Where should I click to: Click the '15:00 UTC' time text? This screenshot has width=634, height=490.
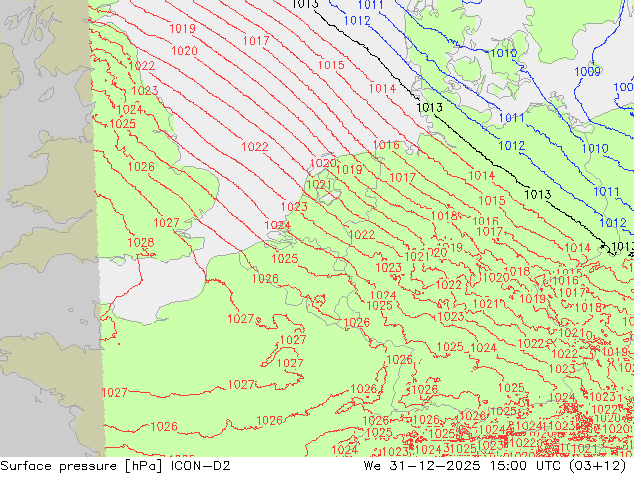pos(525,466)
